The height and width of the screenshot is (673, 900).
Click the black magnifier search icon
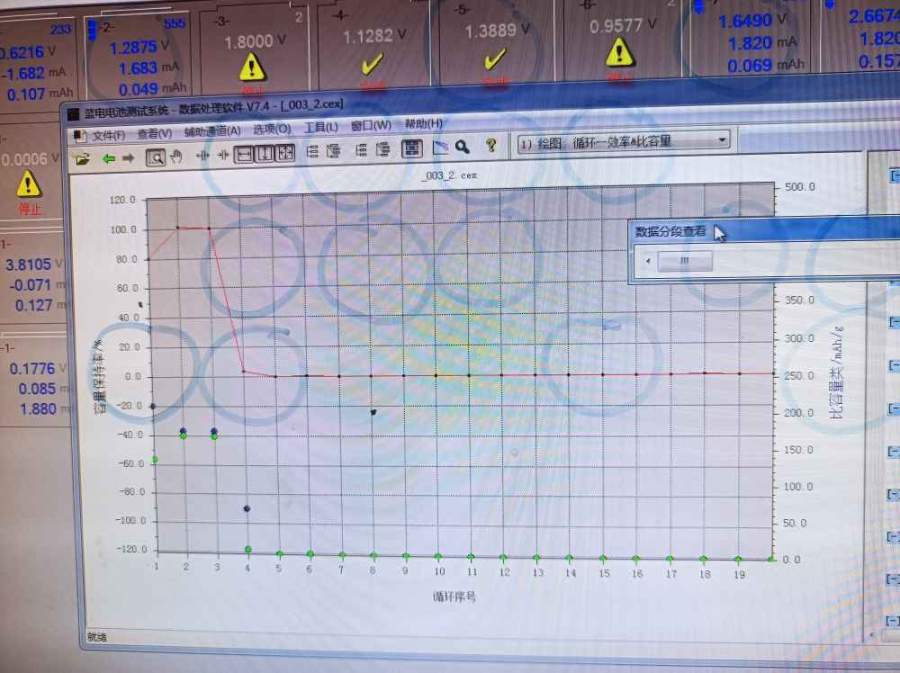(463, 147)
